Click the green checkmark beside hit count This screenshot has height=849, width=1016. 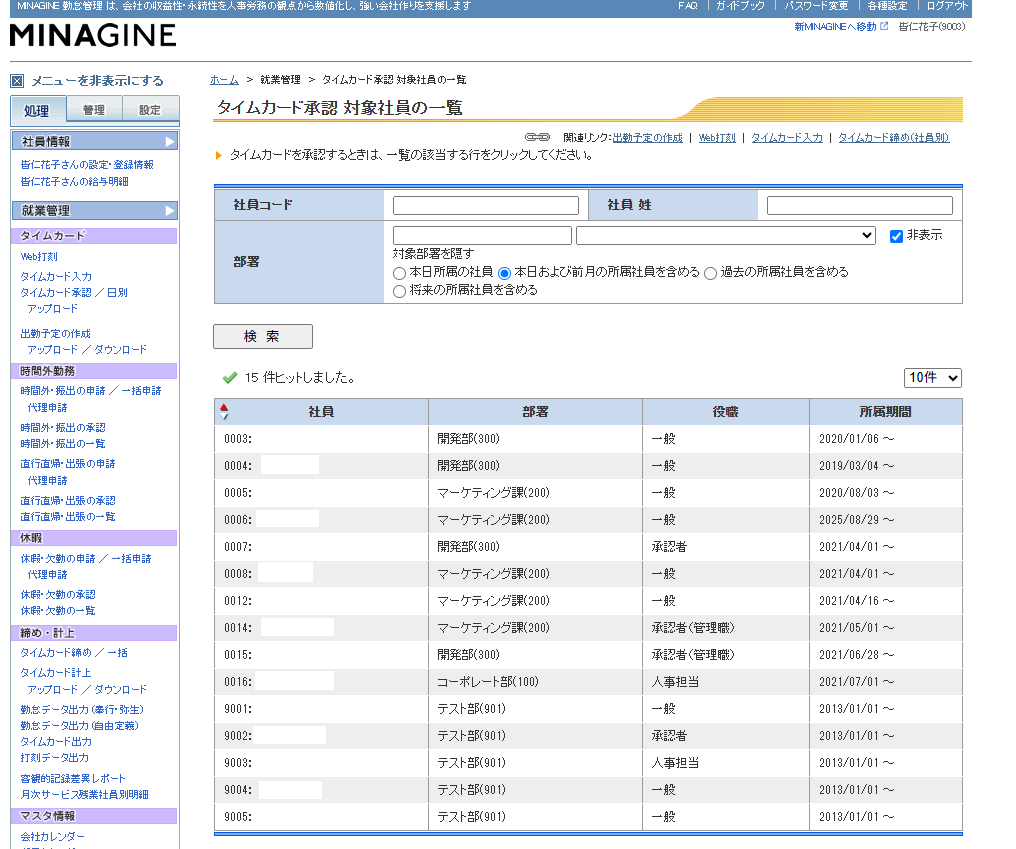pos(229,378)
